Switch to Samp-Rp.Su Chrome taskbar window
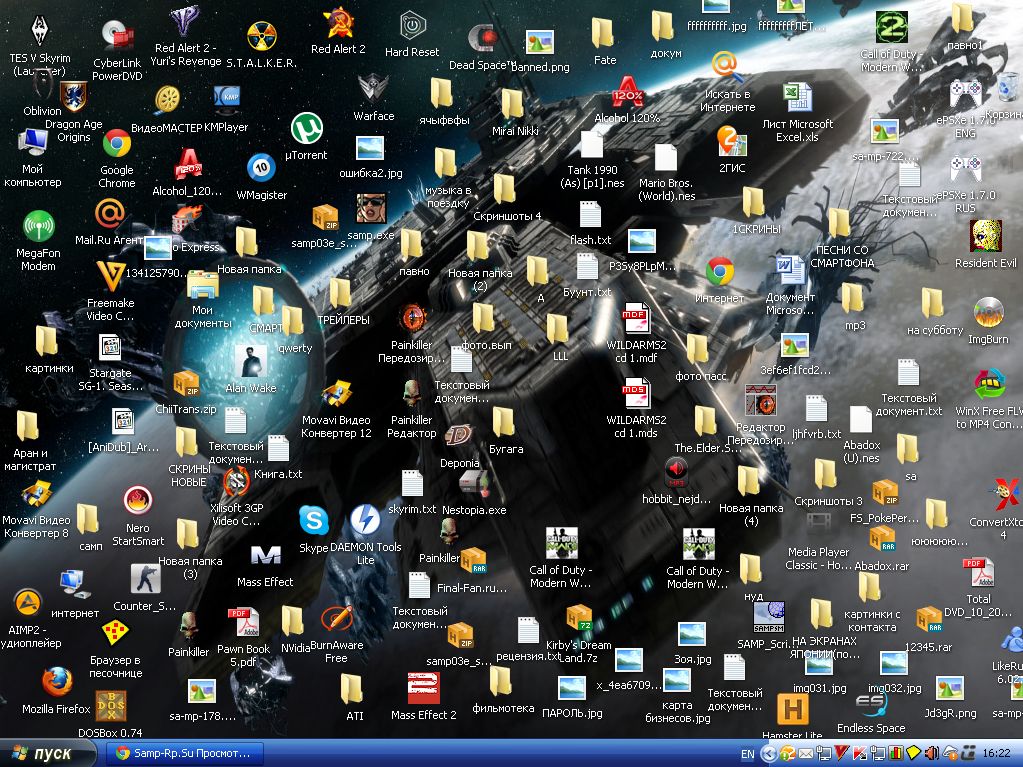 pos(184,753)
